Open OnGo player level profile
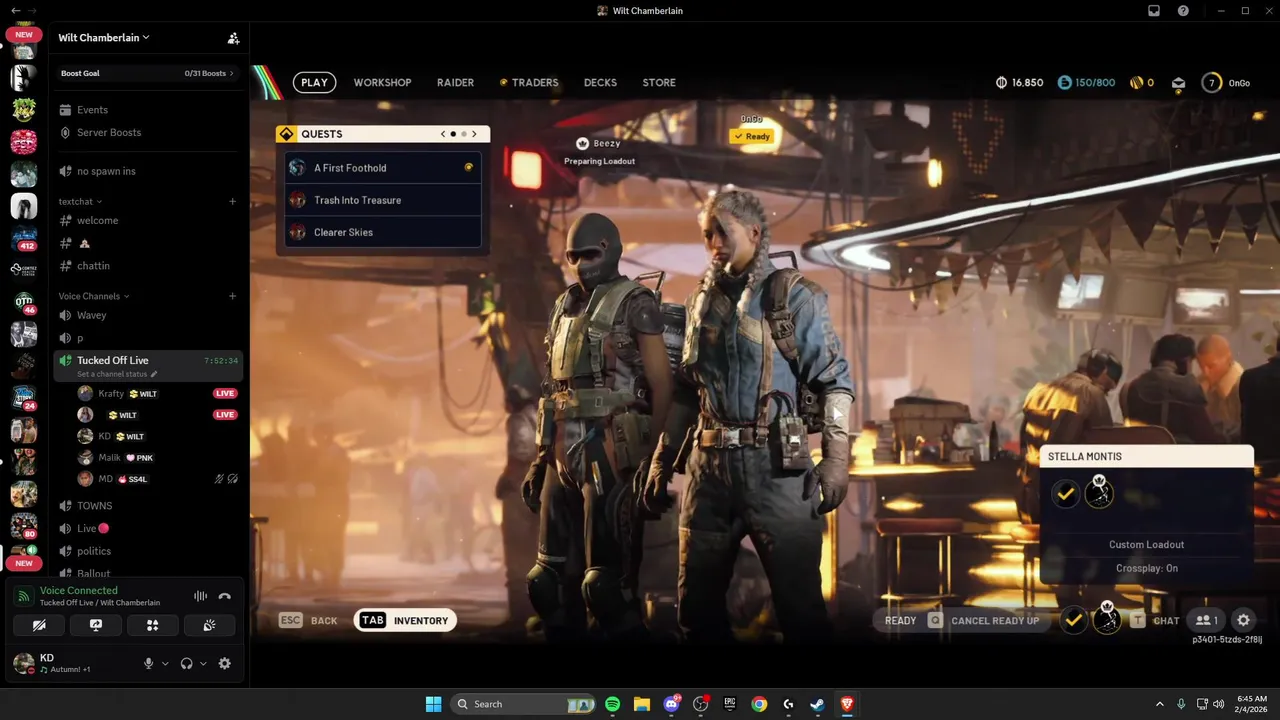Image resolution: width=1280 pixels, height=720 pixels. (x=1226, y=83)
